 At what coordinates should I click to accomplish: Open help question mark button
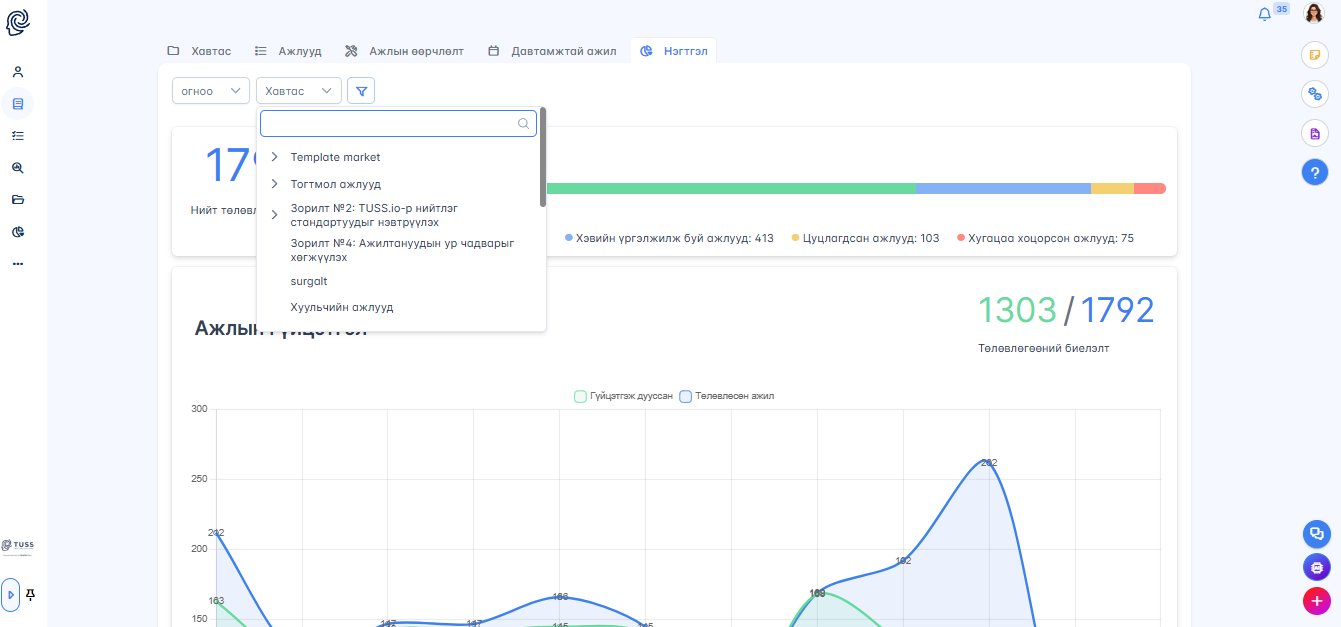(x=1315, y=172)
